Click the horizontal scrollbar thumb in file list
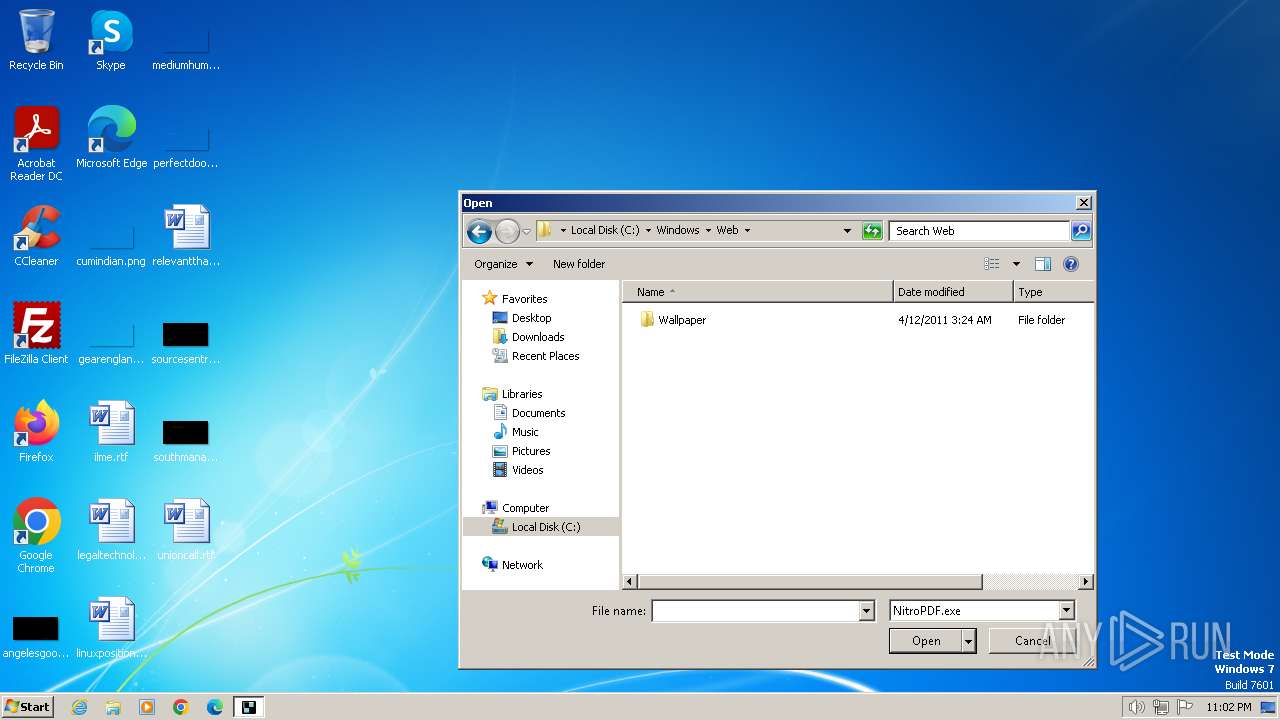Viewport: 1280px width, 720px height. pyautogui.click(x=810, y=581)
